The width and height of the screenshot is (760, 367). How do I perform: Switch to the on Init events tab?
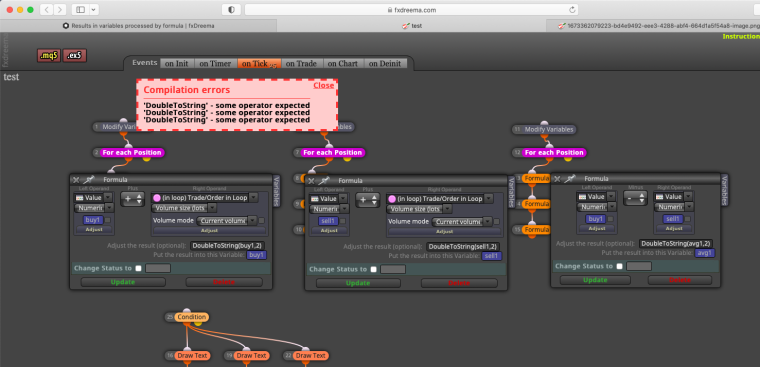177,64
